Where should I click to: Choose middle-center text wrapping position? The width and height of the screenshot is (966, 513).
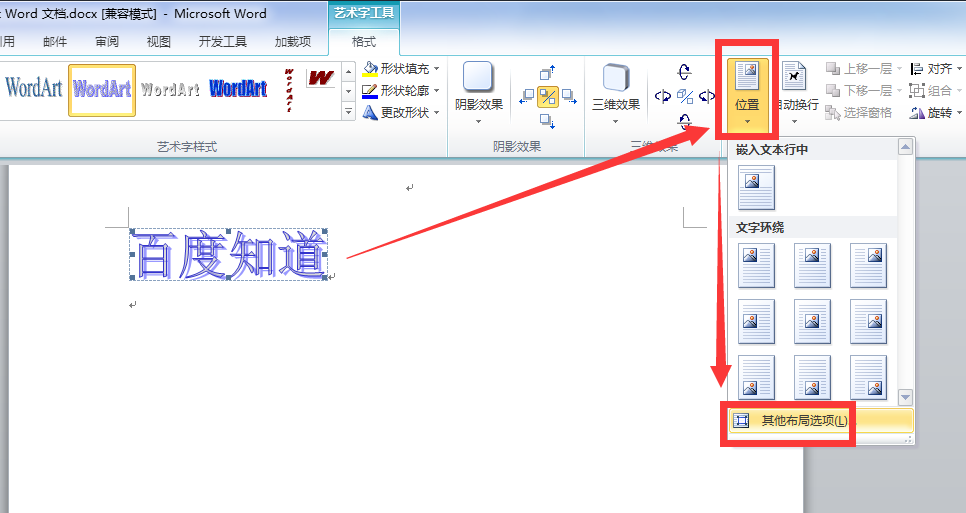[x=812, y=321]
